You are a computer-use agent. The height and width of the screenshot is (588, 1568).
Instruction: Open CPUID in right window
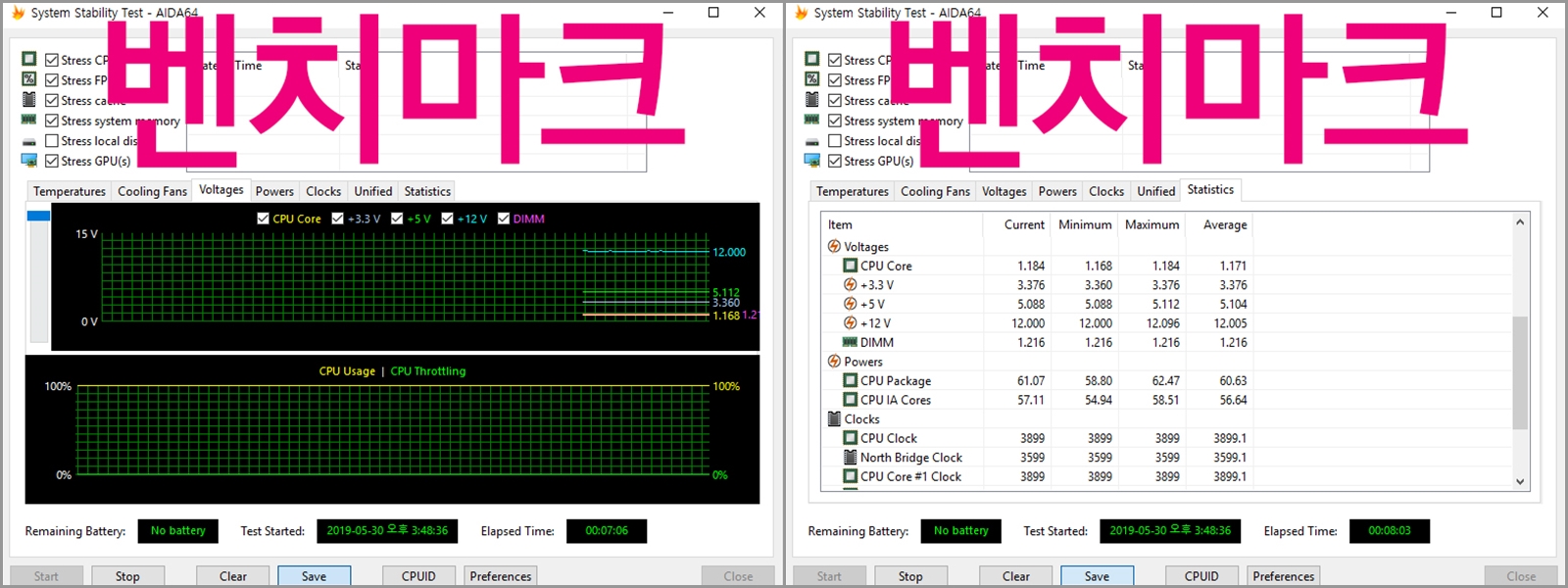coord(1201,576)
